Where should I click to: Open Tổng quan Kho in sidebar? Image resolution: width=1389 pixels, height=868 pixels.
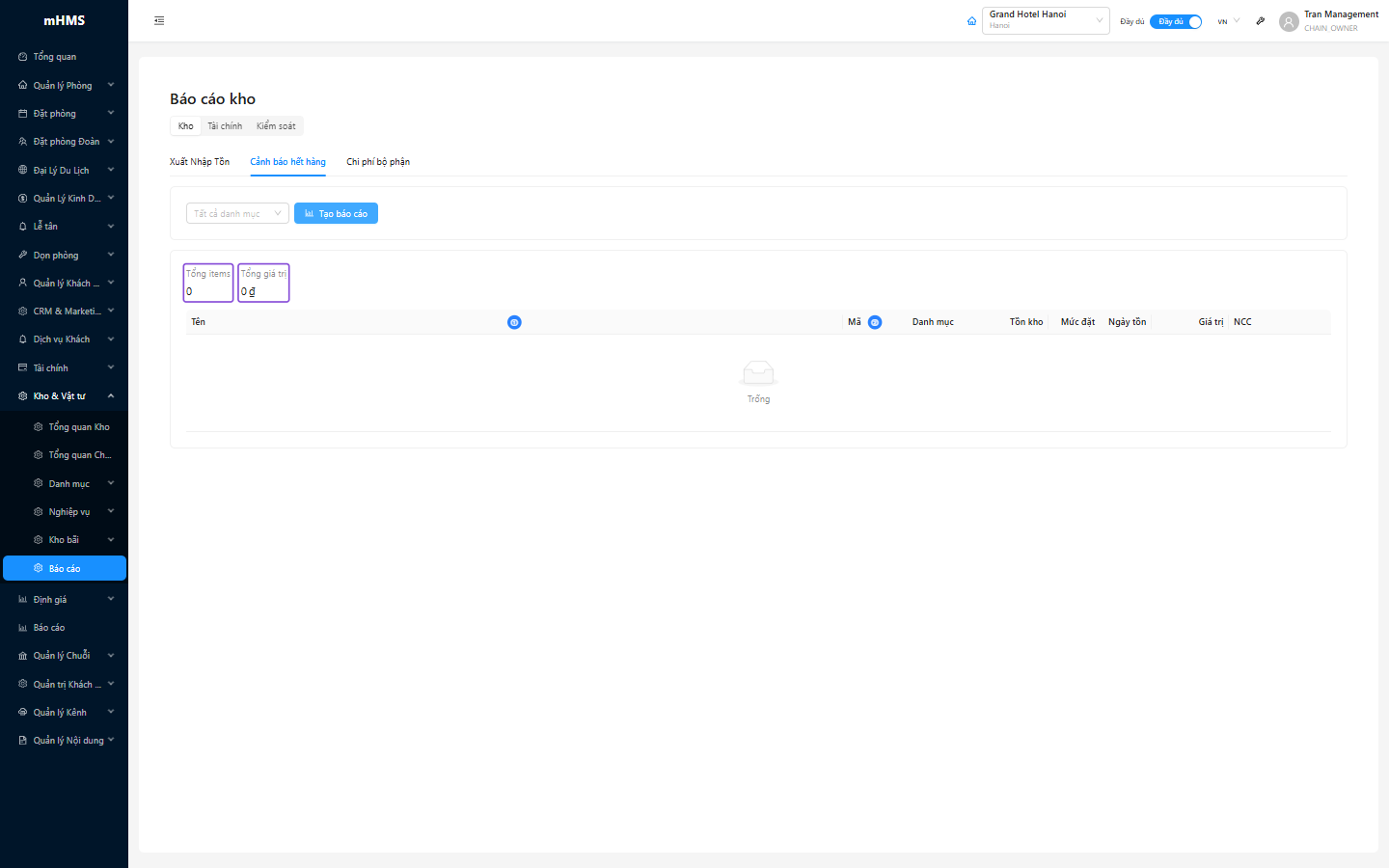coord(79,427)
